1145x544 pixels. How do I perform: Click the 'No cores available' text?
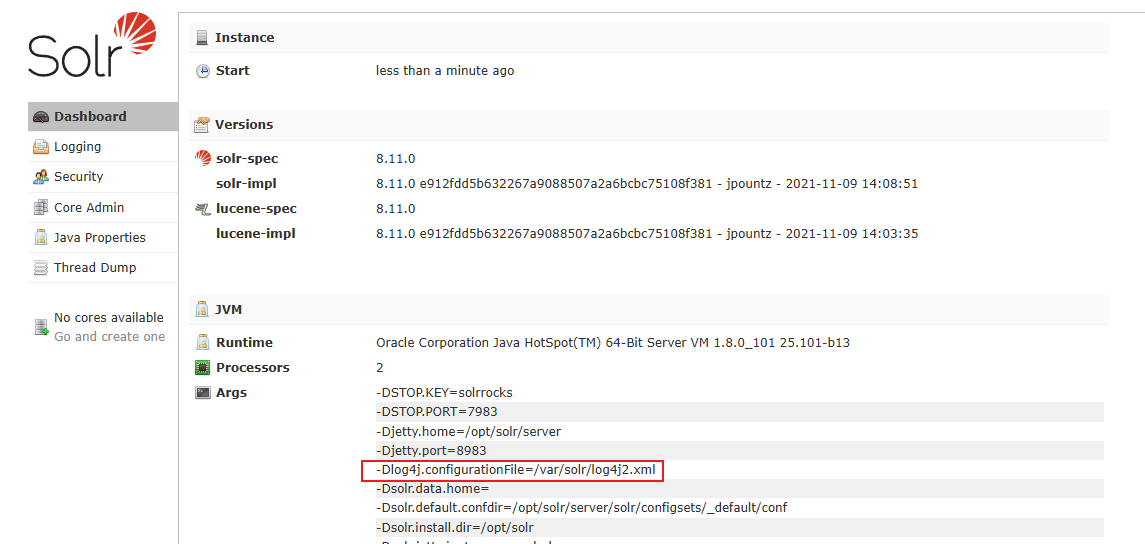[108, 318]
